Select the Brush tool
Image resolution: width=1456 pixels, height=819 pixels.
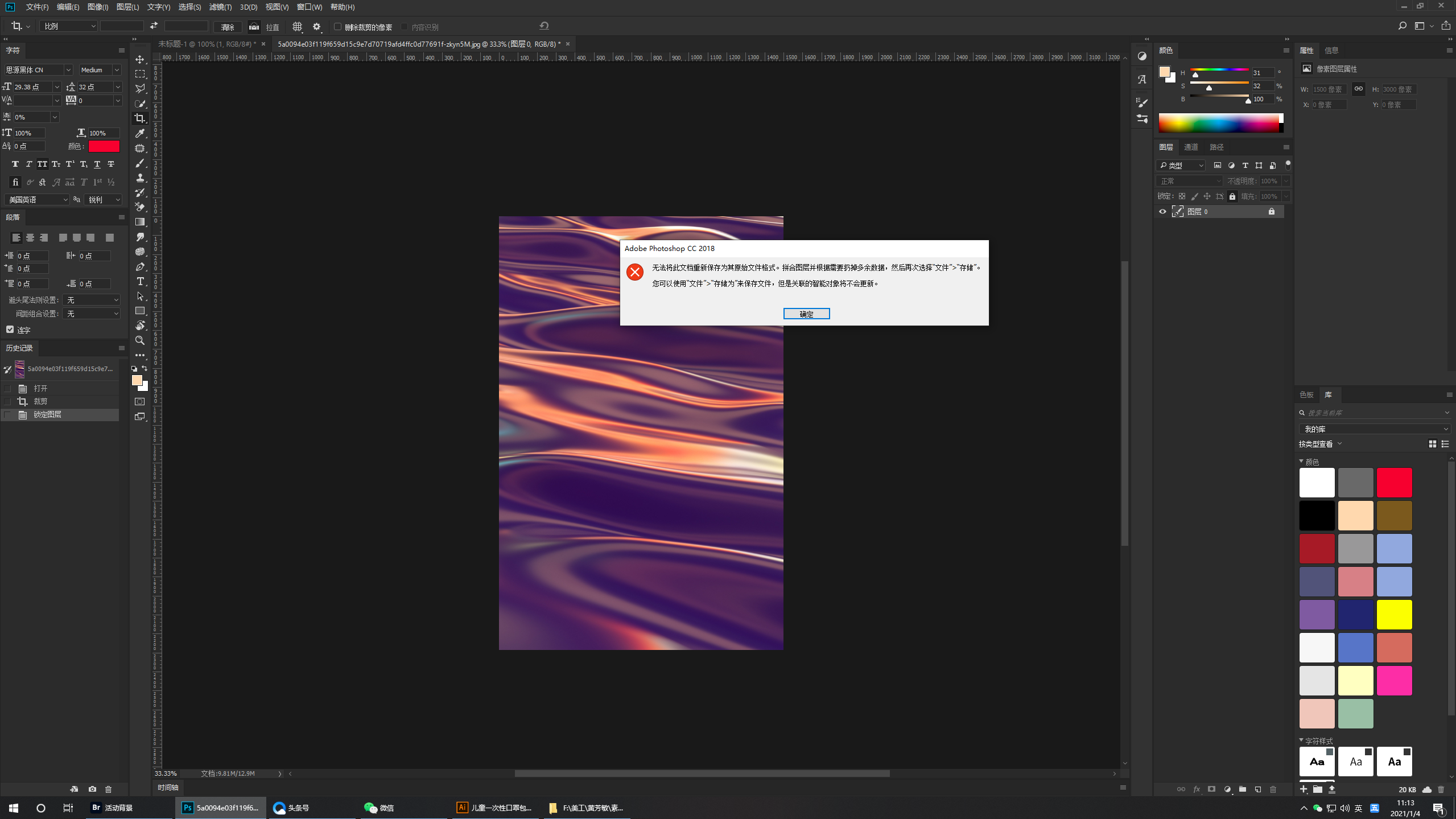click(140, 163)
